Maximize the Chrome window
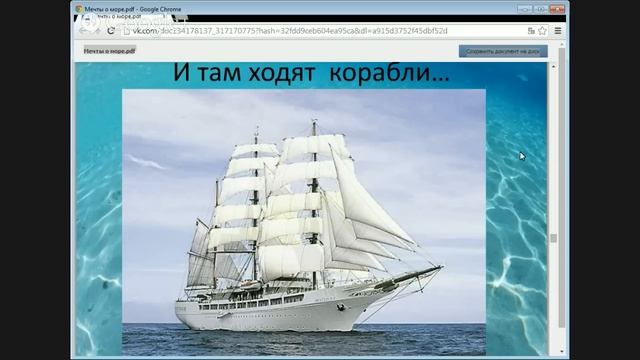Viewport: 640px width, 360px height. tap(540, 9)
